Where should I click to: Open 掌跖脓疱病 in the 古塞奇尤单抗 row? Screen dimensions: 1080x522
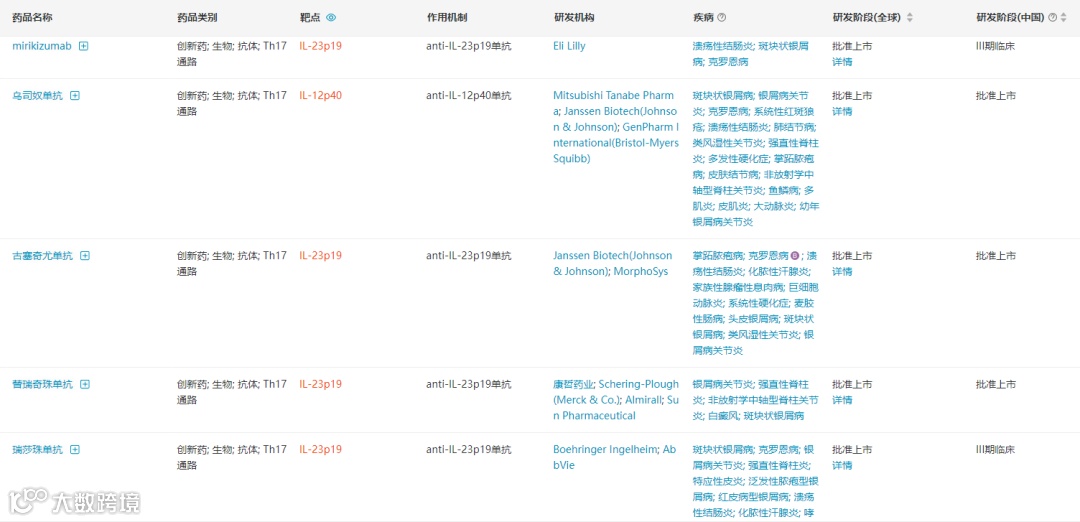pos(717,255)
